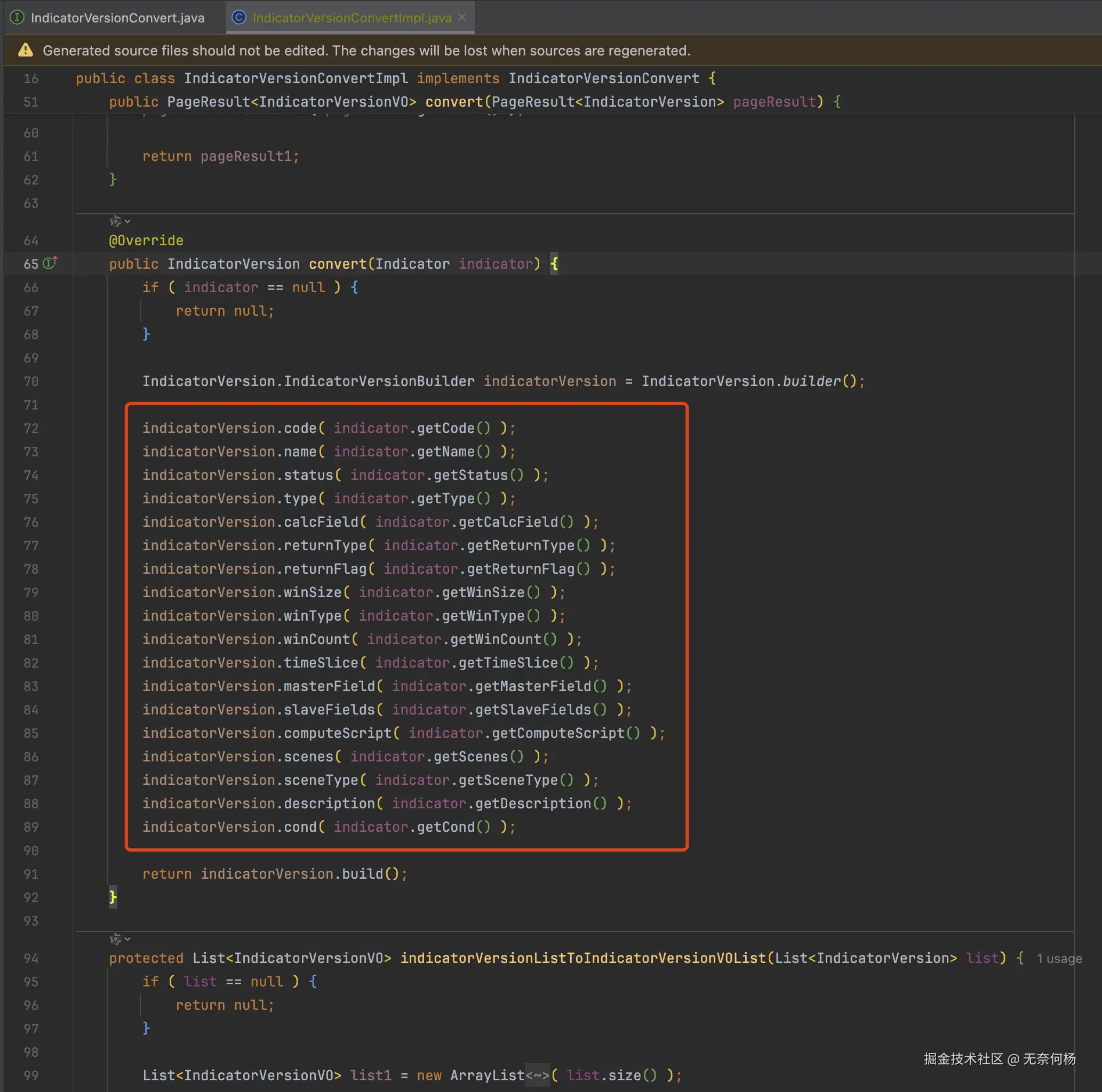Click the '1 usage' inlay hint
This screenshot has width=1102, height=1092.
1059,959
